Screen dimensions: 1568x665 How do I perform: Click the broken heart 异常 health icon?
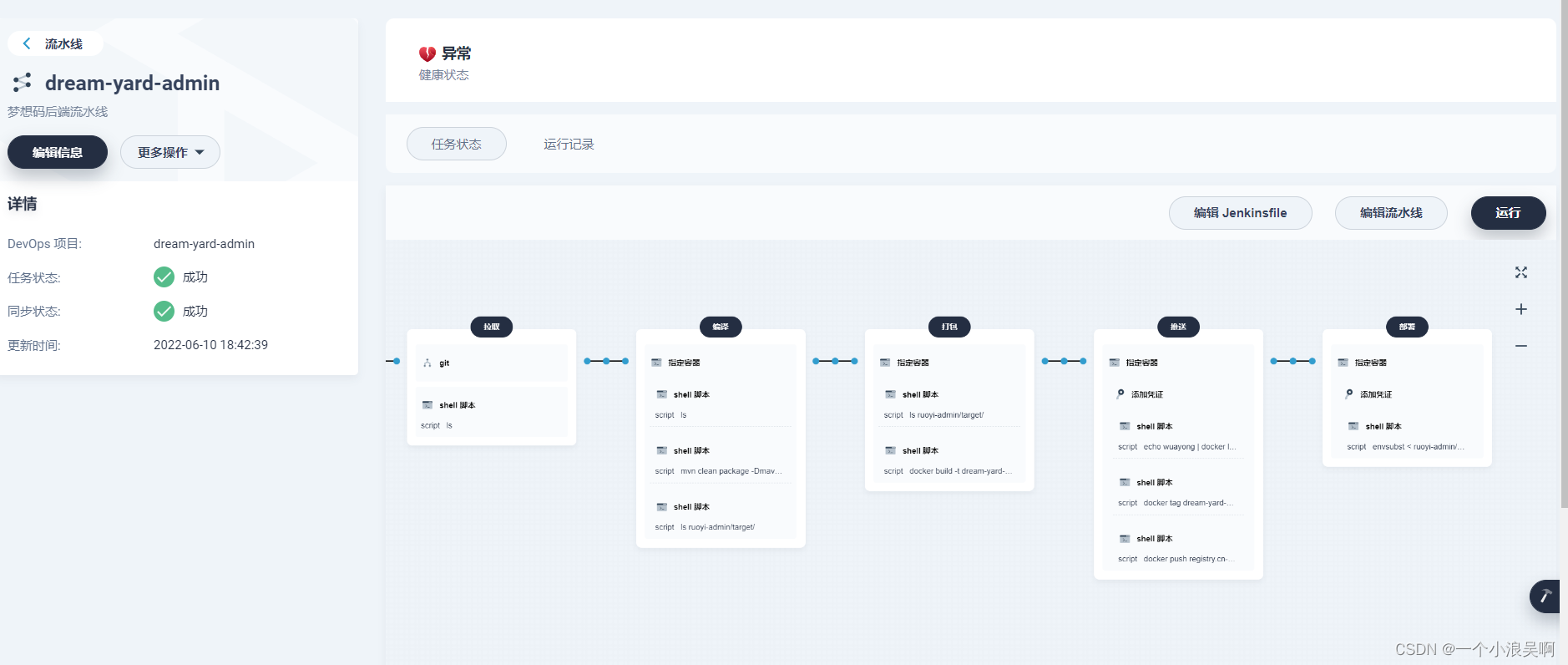point(427,54)
